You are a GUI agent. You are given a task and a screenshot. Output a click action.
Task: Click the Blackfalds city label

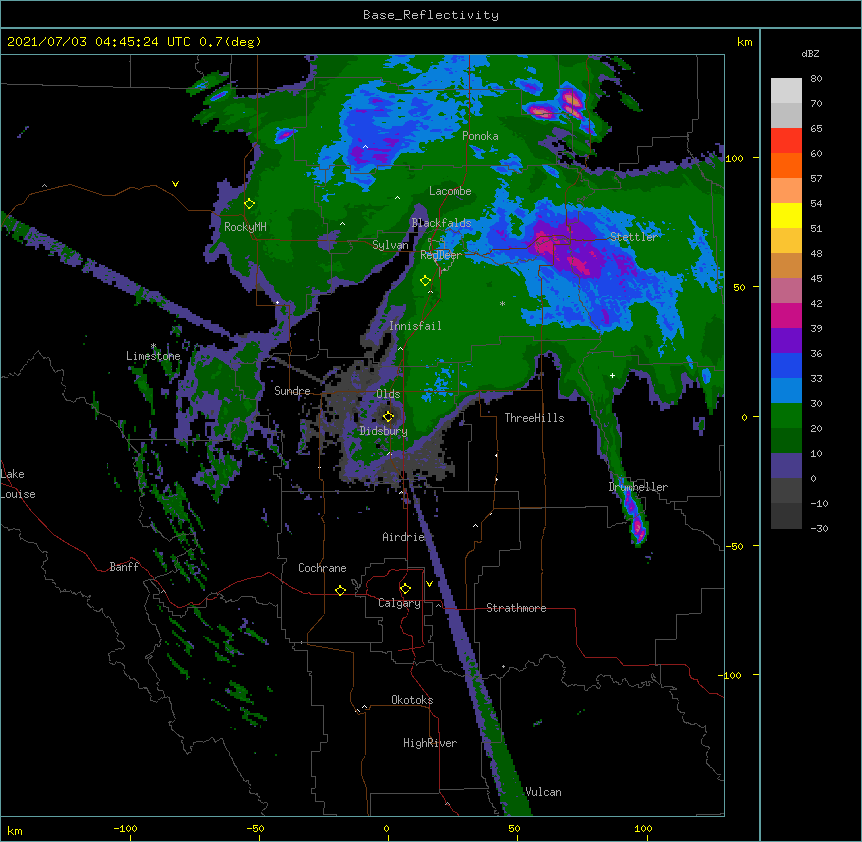pos(441,223)
